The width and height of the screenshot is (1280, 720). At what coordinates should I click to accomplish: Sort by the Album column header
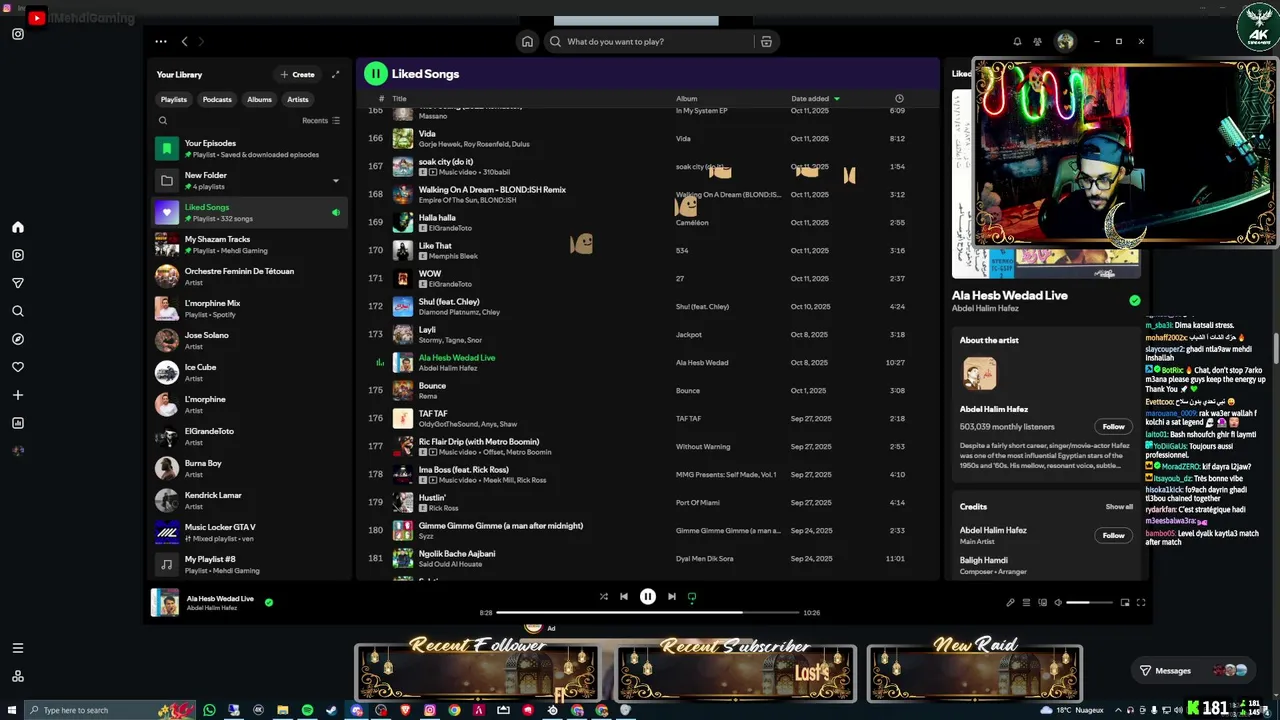click(687, 99)
